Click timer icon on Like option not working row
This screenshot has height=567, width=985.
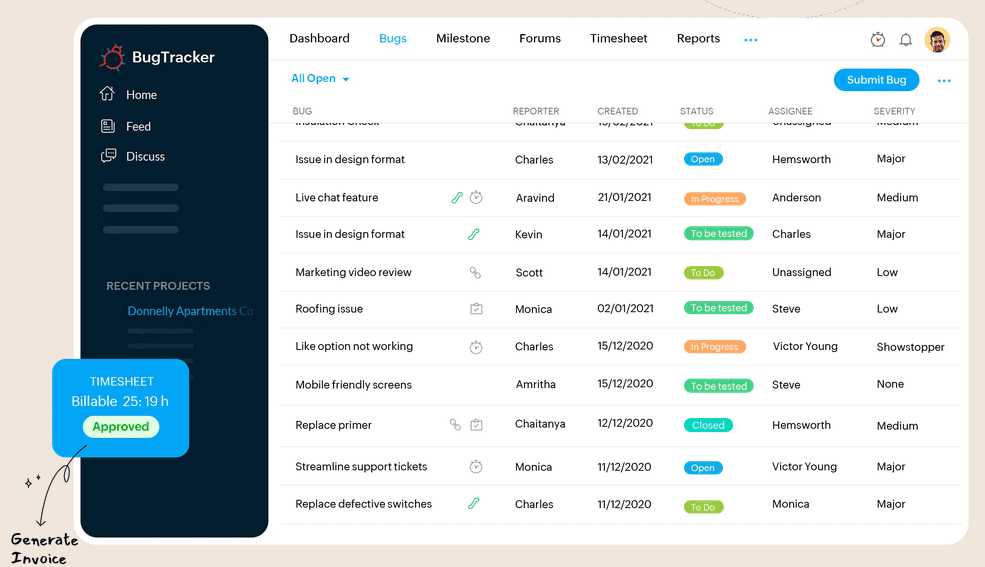pyautogui.click(x=476, y=347)
